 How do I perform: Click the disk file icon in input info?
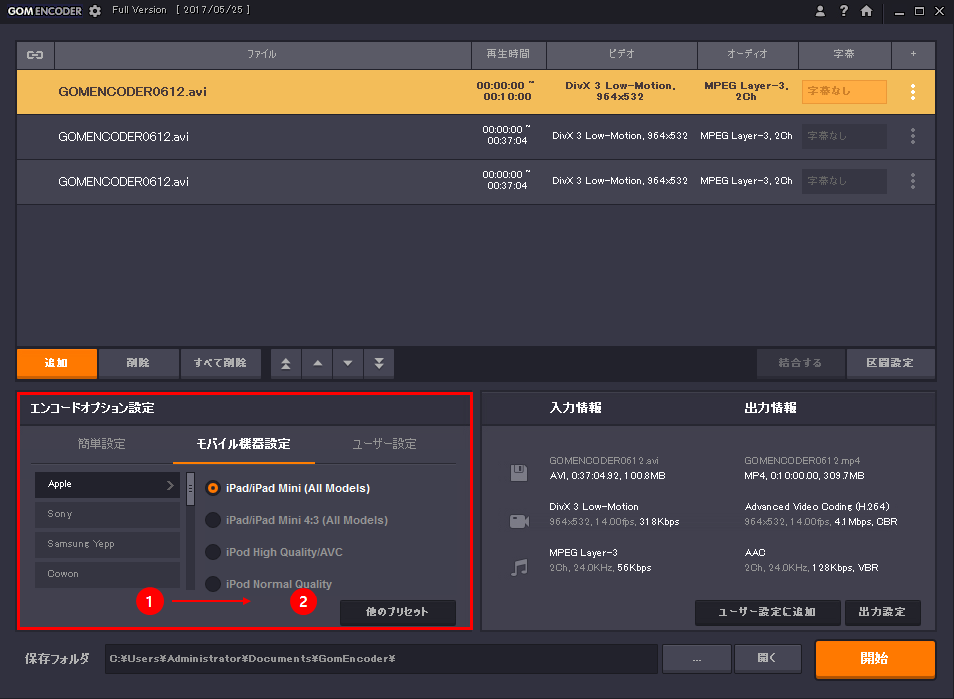519,473
